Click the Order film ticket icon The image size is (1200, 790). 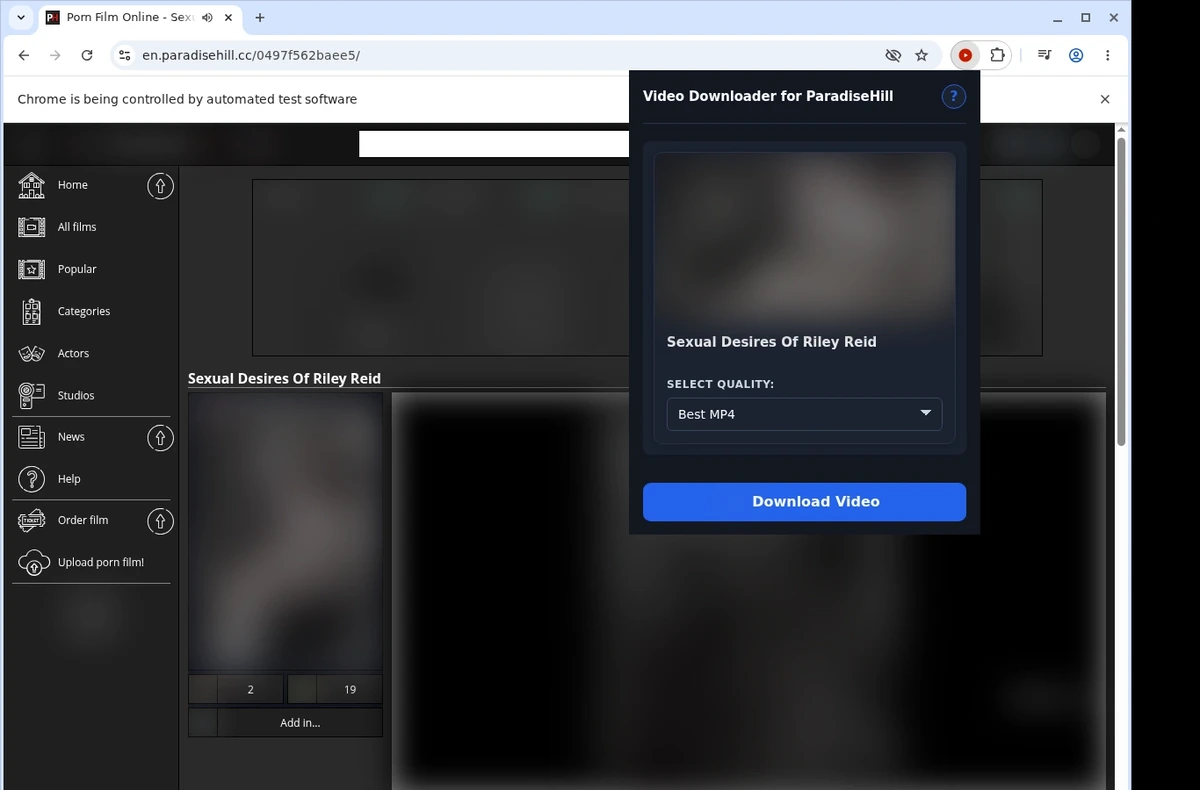[x=32, y=520]
